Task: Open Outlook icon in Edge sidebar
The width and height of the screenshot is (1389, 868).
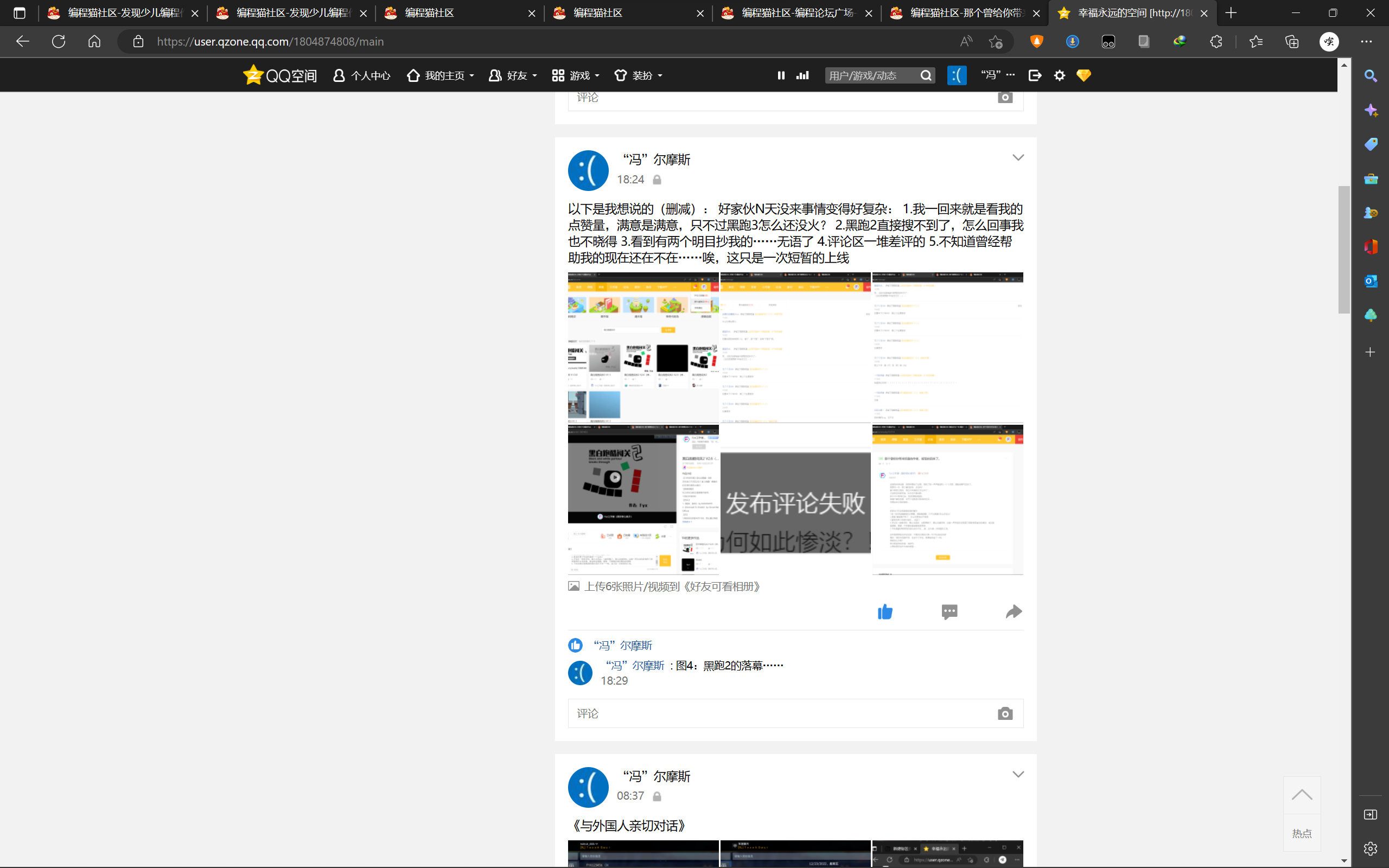Action: [1371, 280]
